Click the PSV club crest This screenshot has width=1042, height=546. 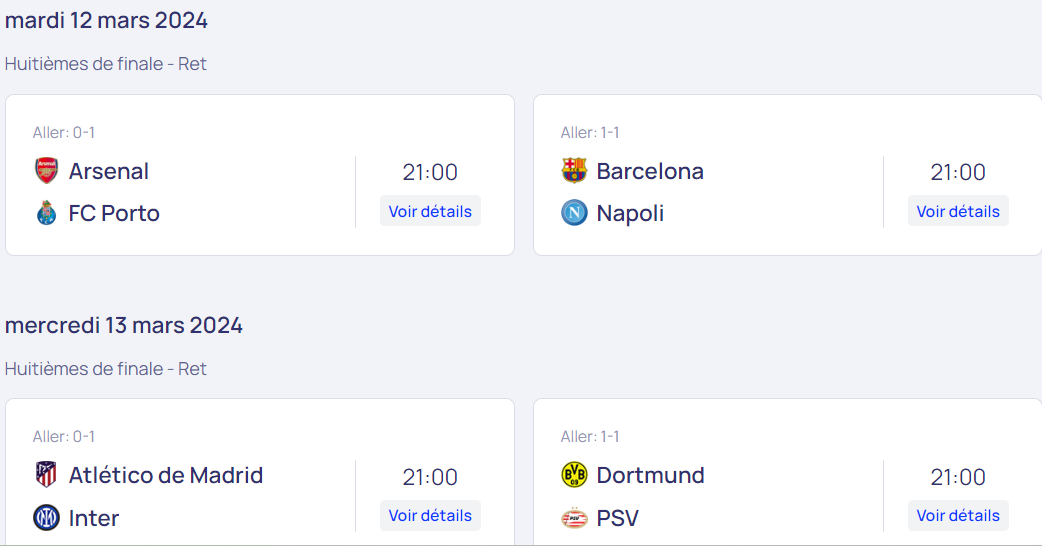574,517
